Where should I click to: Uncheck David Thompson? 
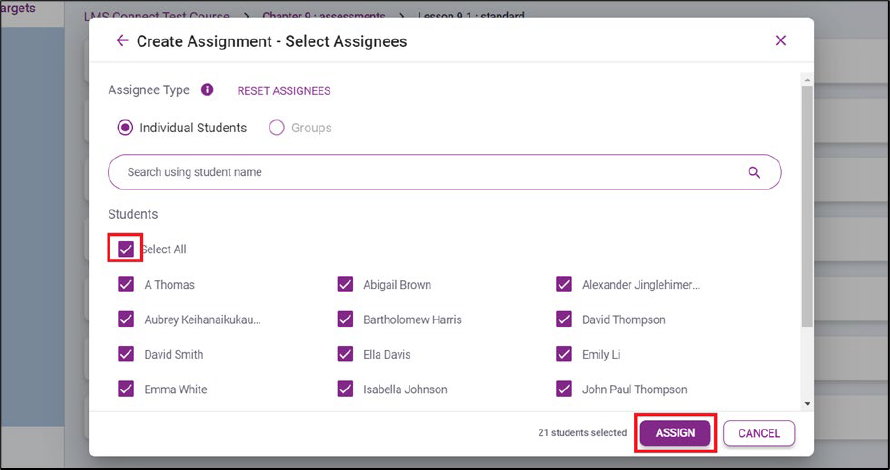tap(564, 320)
